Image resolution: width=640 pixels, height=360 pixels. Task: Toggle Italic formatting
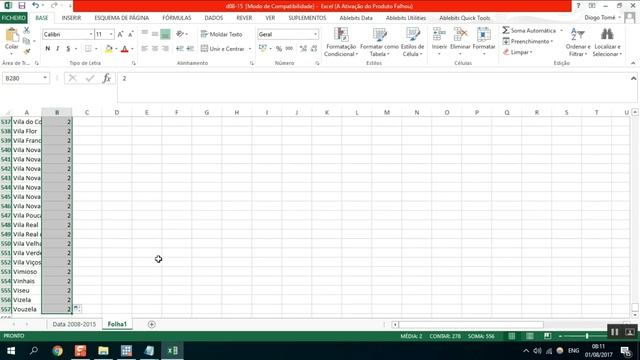click(x=58, y=49)
